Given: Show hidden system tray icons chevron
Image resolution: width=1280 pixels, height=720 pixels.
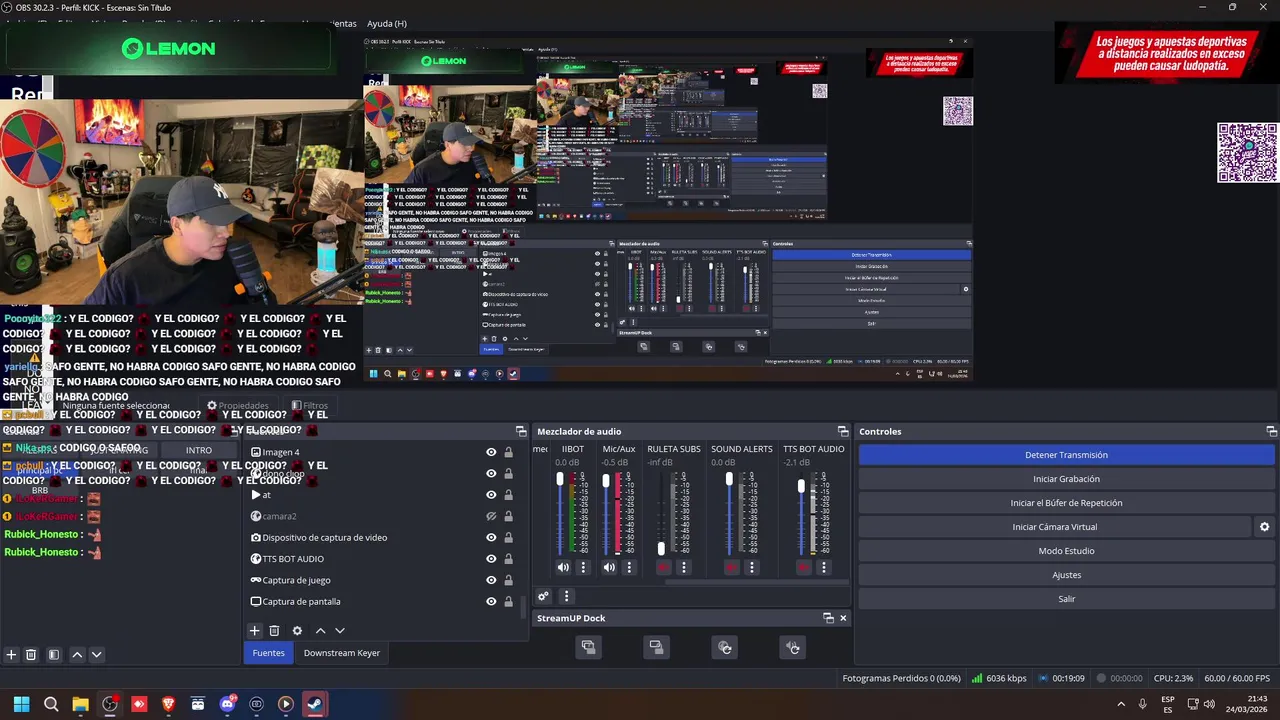Looking at the screenshot, I should [1120, 704].
